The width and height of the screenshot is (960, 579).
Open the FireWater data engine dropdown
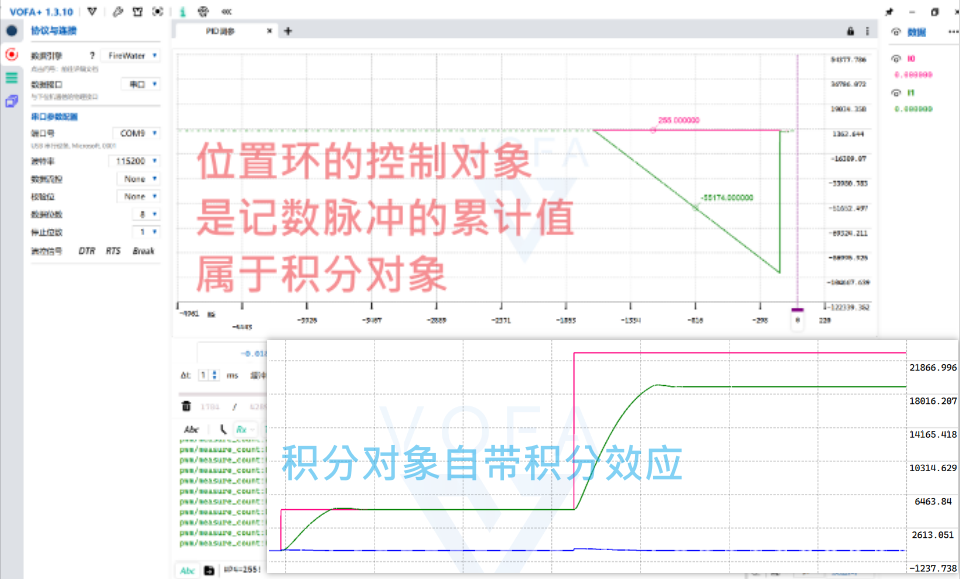(x=133, y=56)
